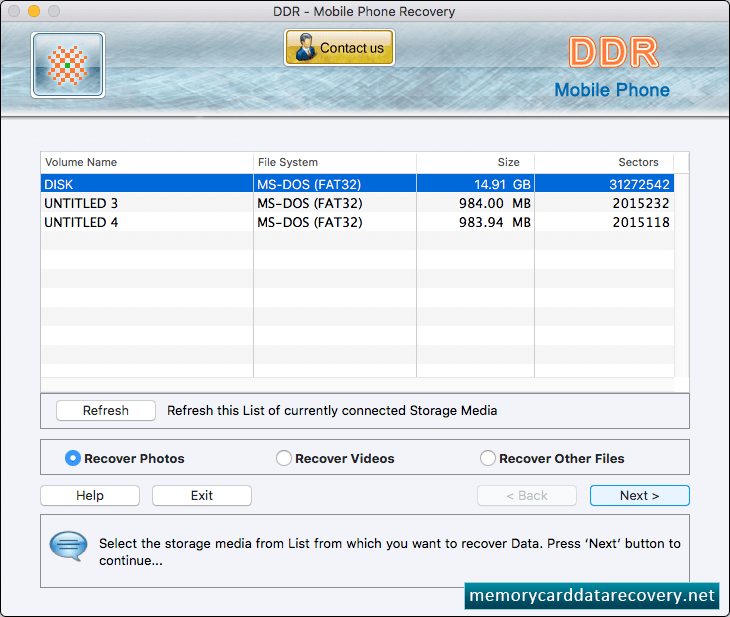Sort by the File System column header
The image size is (730, 617).
[334, 162]
